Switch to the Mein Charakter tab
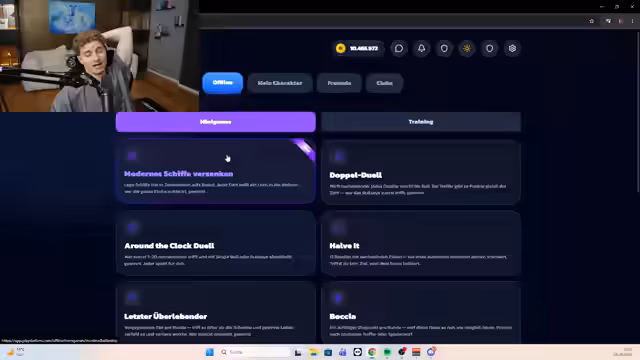The height and width of the screenshot is (360, 640). click(280, 83)
